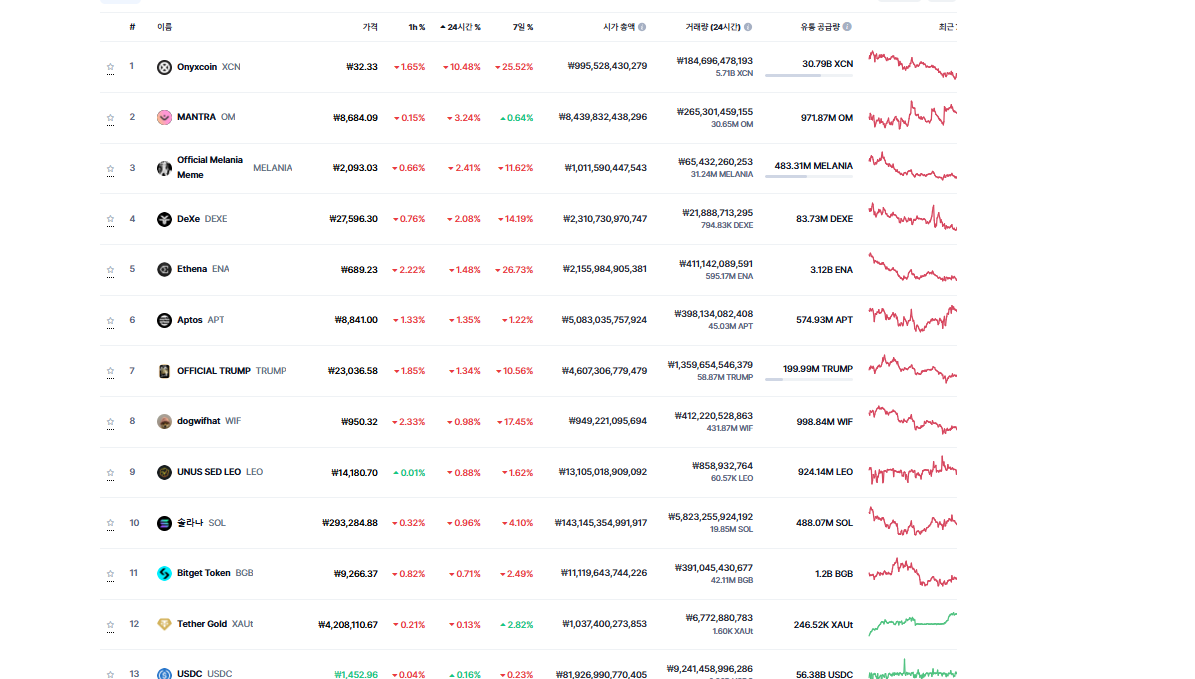Star Ethena row
The height and width of the screenshot is (679, 1195).
[111, 270]
